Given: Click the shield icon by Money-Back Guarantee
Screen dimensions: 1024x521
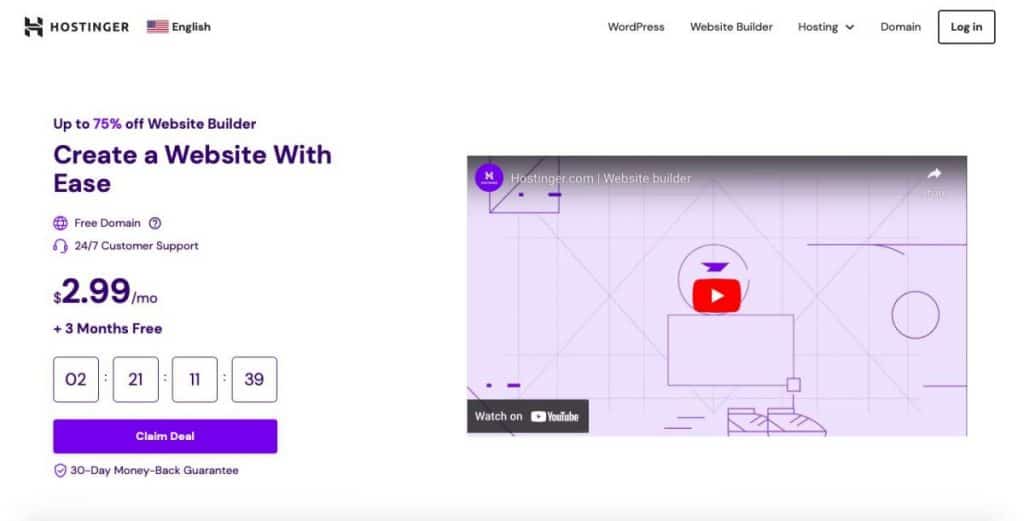Looking at the screenshot, I should click(x=59, y=471).
